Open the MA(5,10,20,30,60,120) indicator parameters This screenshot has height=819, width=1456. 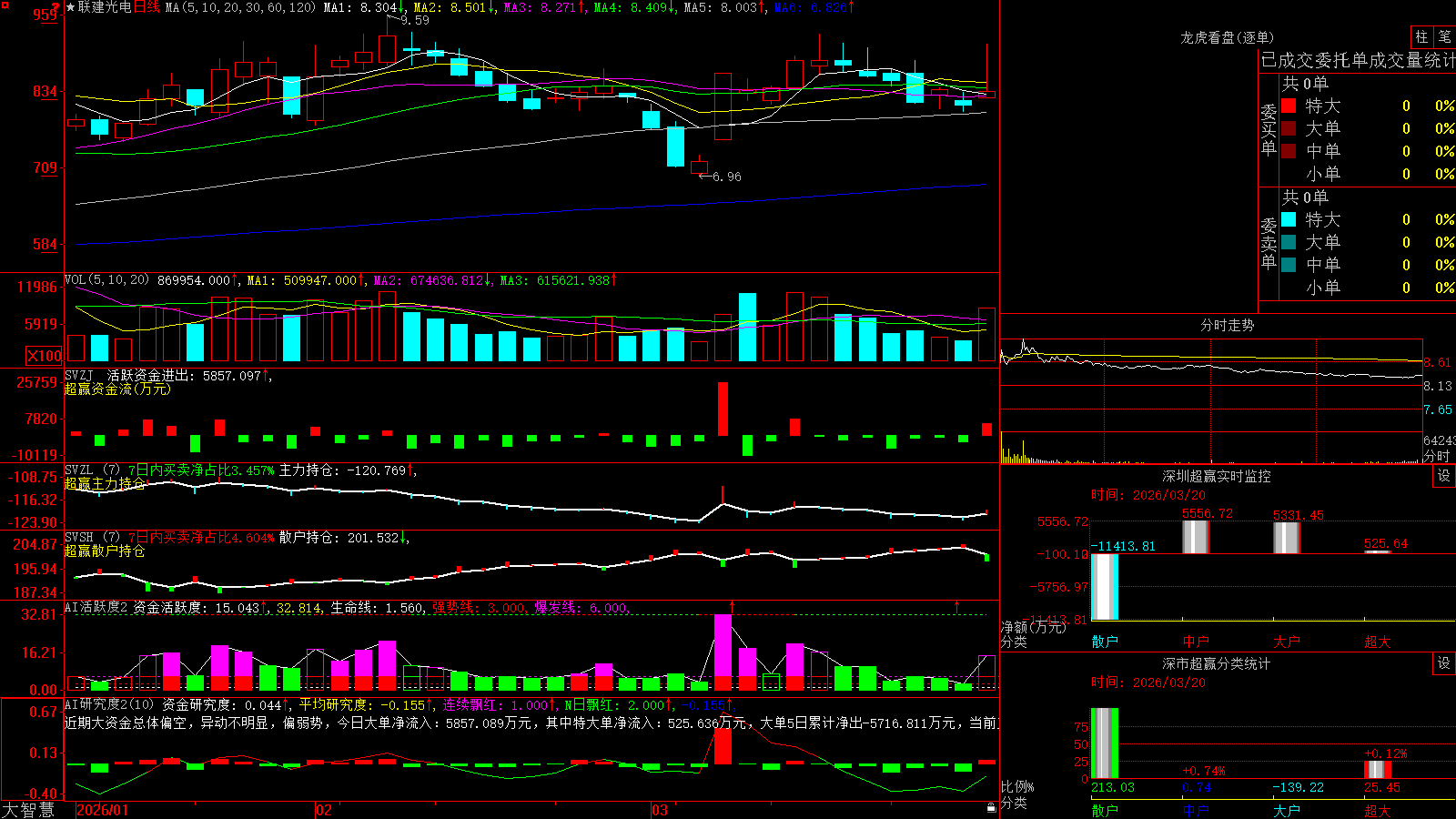click(240, 7)
